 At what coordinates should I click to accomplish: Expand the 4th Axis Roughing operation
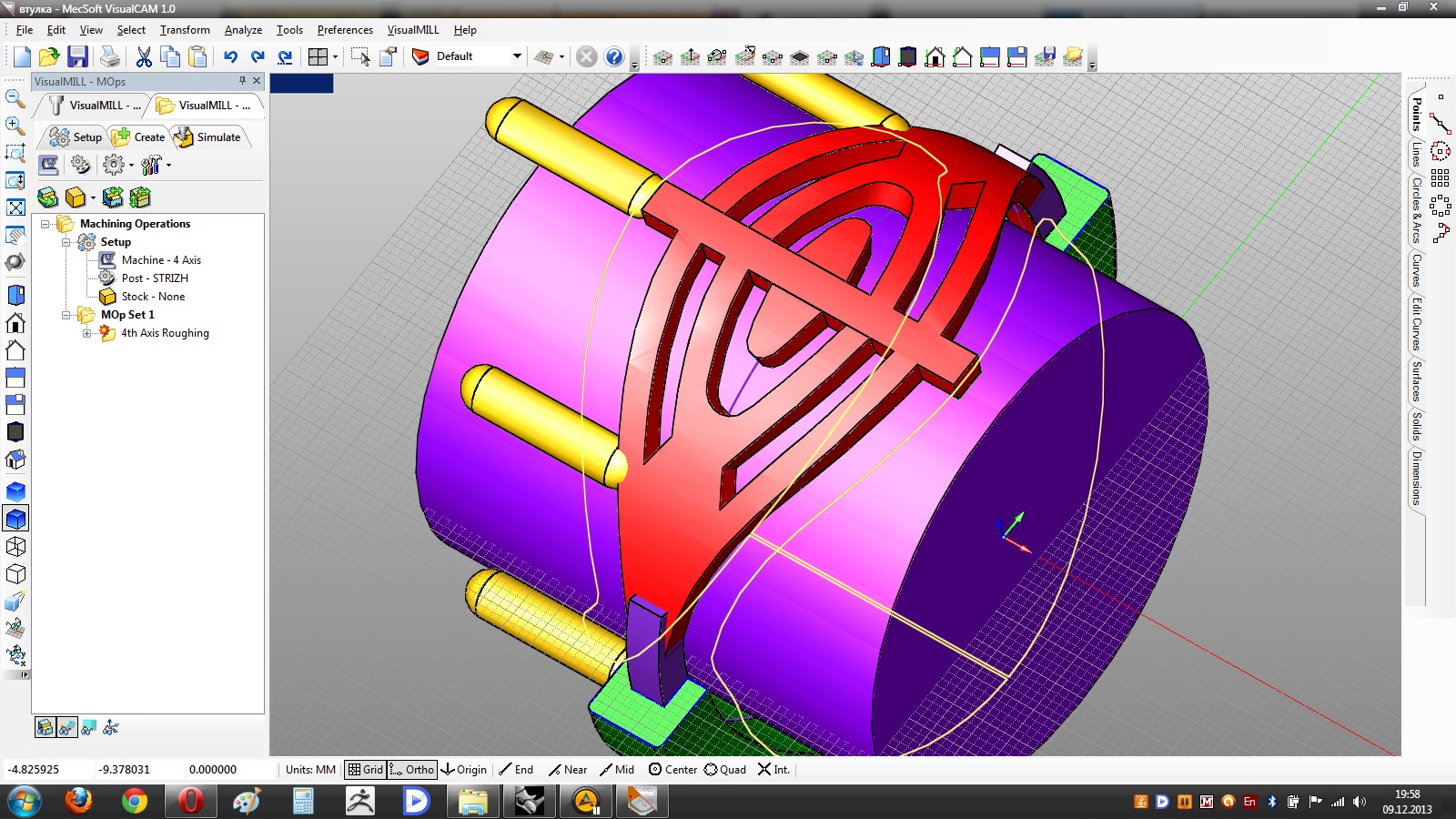click(87, 333)
